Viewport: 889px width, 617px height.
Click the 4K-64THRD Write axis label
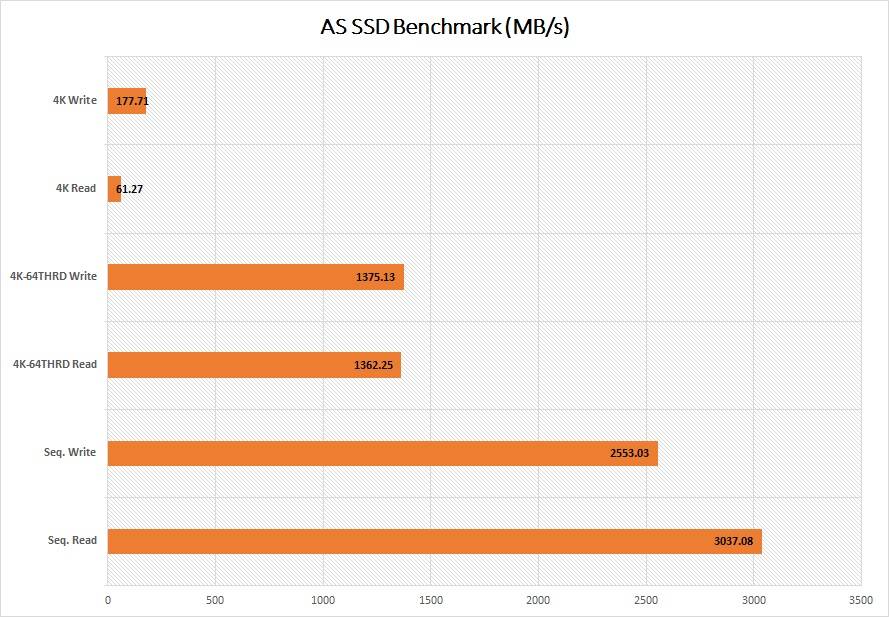tap(53, 276)
